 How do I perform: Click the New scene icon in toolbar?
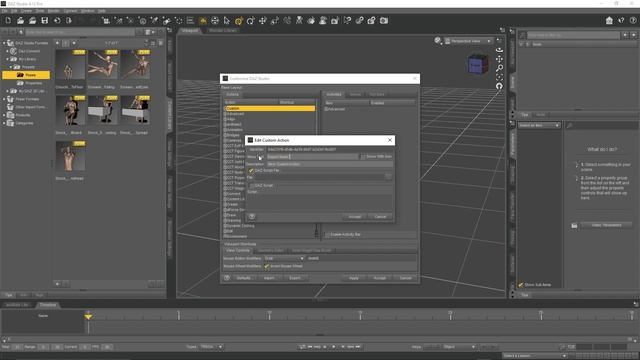click(x=8, y=20)
